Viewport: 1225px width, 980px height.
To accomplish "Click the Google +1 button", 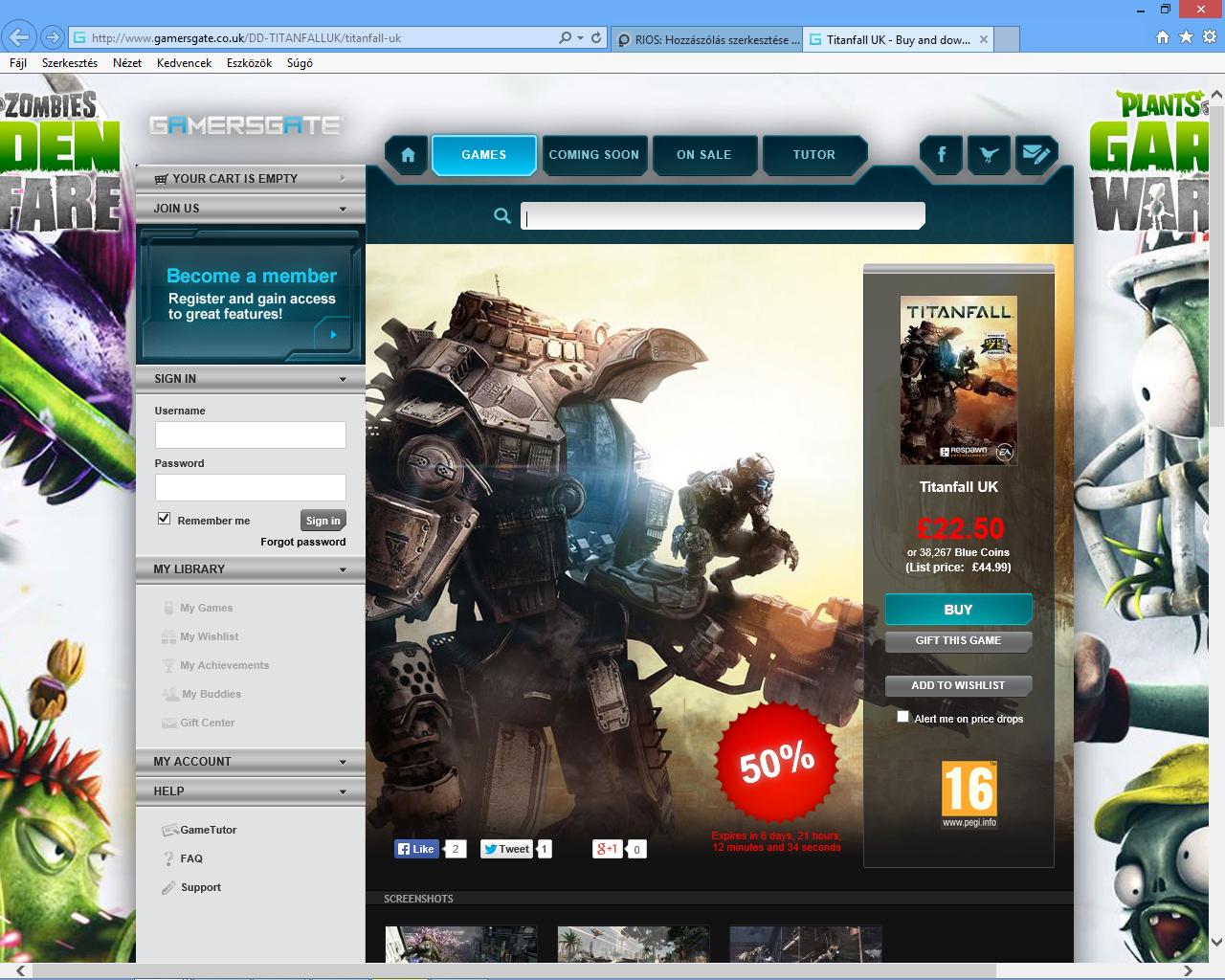I will pyautogui.click(x=608, y=849).
